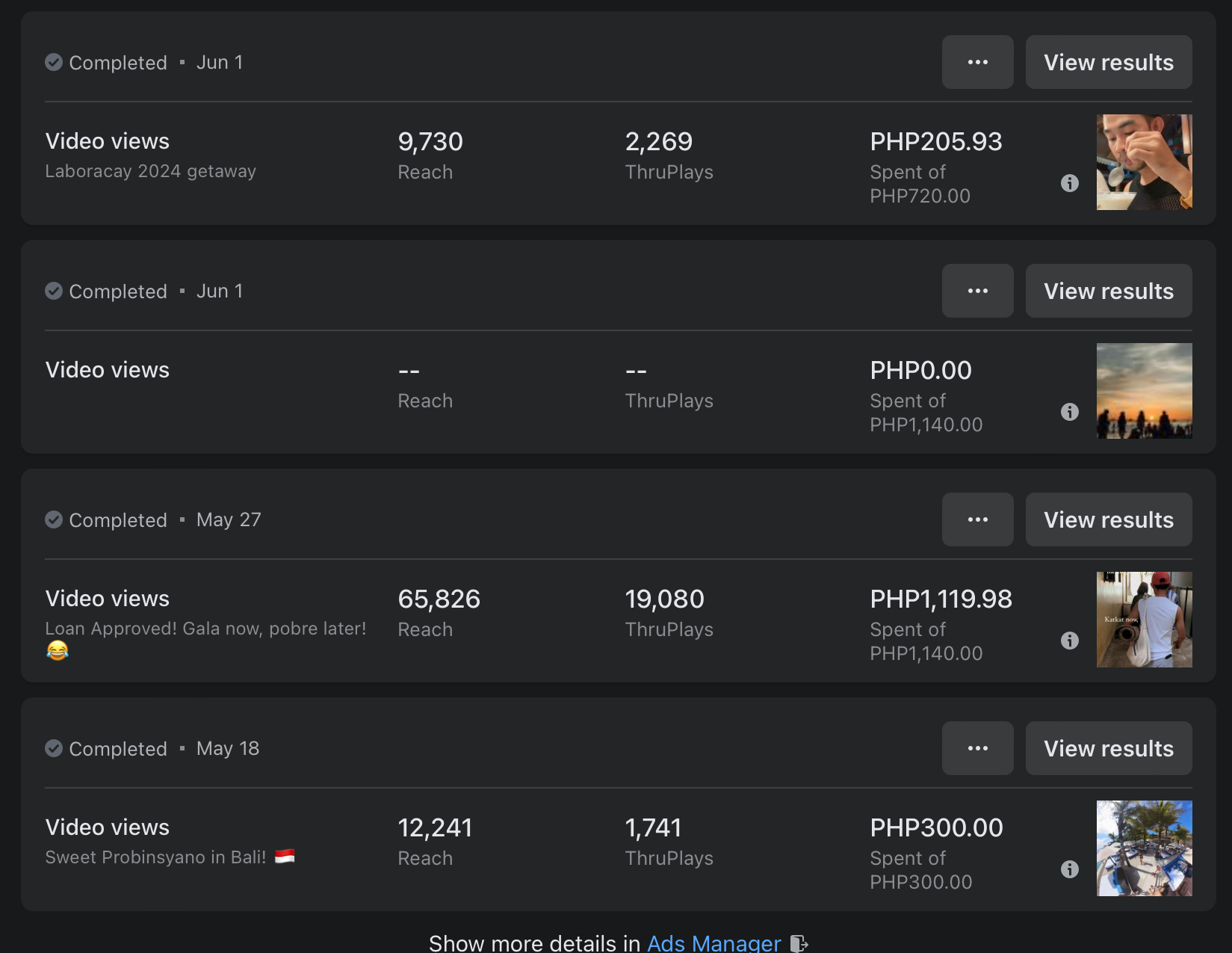Open the Katkat now video thumbnail

(x=1144, y=620)
